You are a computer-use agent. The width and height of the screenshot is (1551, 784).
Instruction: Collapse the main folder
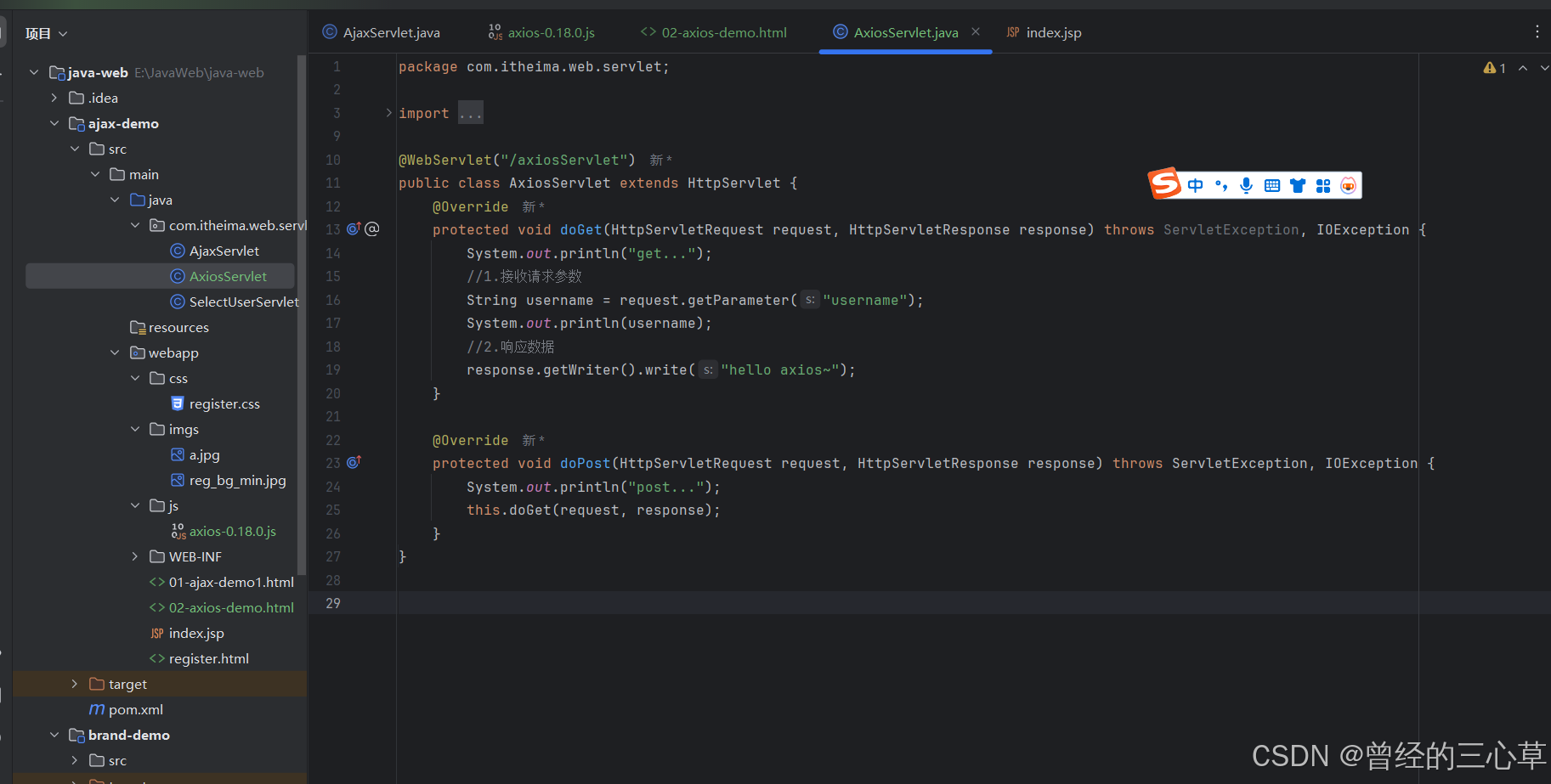tap(95, 174)
